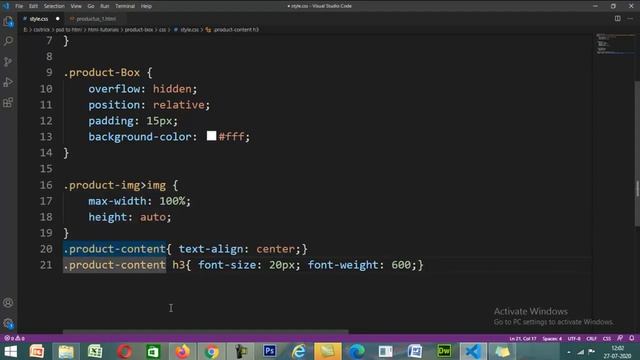Click the #fff color swatch on line 13
The height and width of the screenshot is (360, 640).
[211, 136]
